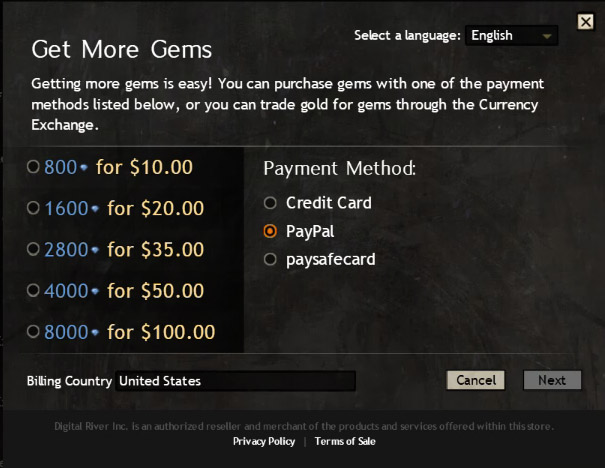Screen dimensions: 605x468
Task: Click the gem icon beside 8000
Action: [x=94, y=333]
